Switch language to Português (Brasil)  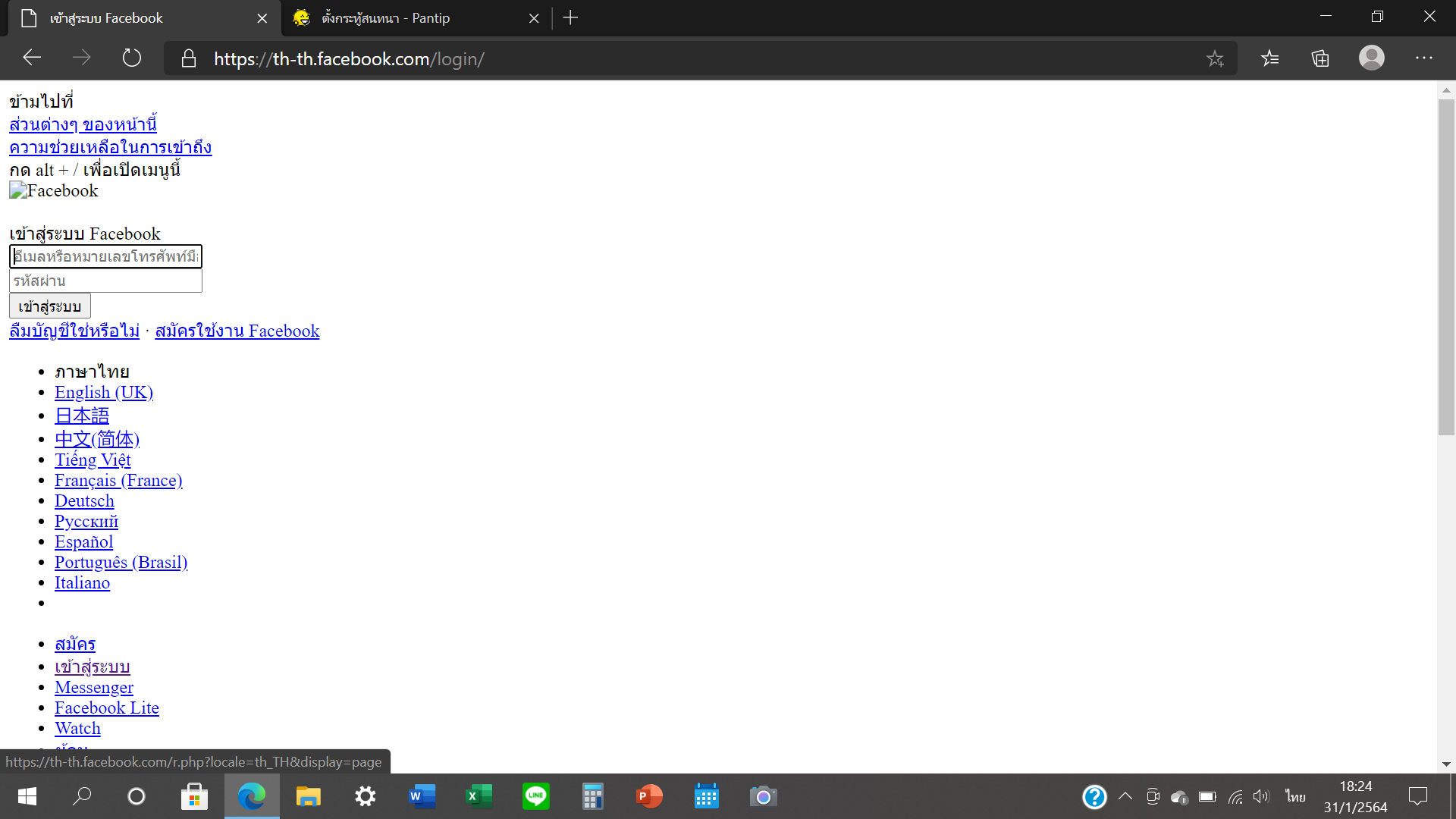coord(121,562)
